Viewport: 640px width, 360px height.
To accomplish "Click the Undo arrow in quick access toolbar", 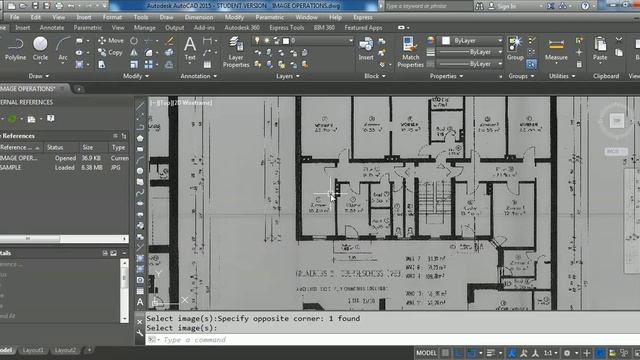I will [71, 6].
